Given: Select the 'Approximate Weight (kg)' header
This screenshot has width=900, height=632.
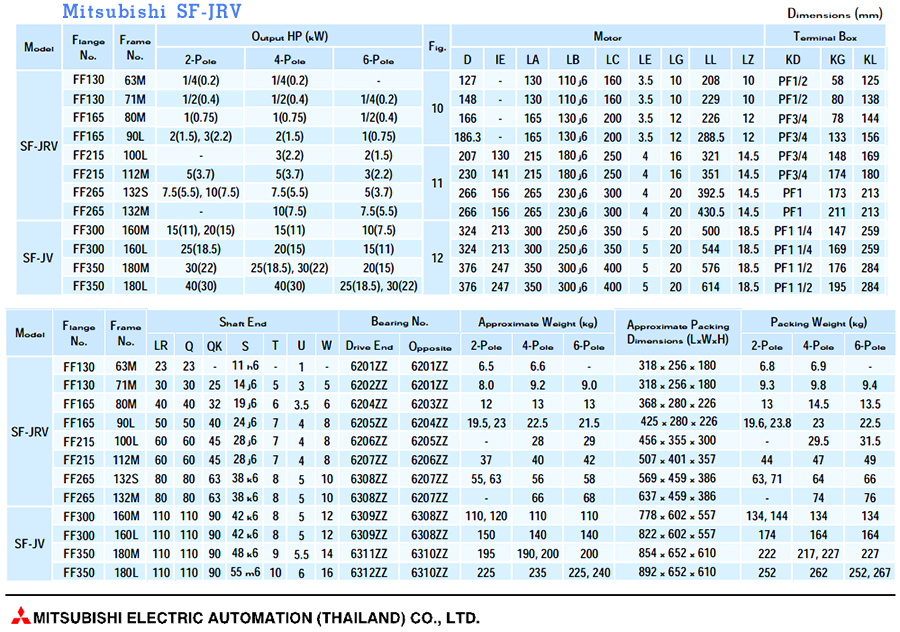Looking at the screenshot, I should coord(539,323).
